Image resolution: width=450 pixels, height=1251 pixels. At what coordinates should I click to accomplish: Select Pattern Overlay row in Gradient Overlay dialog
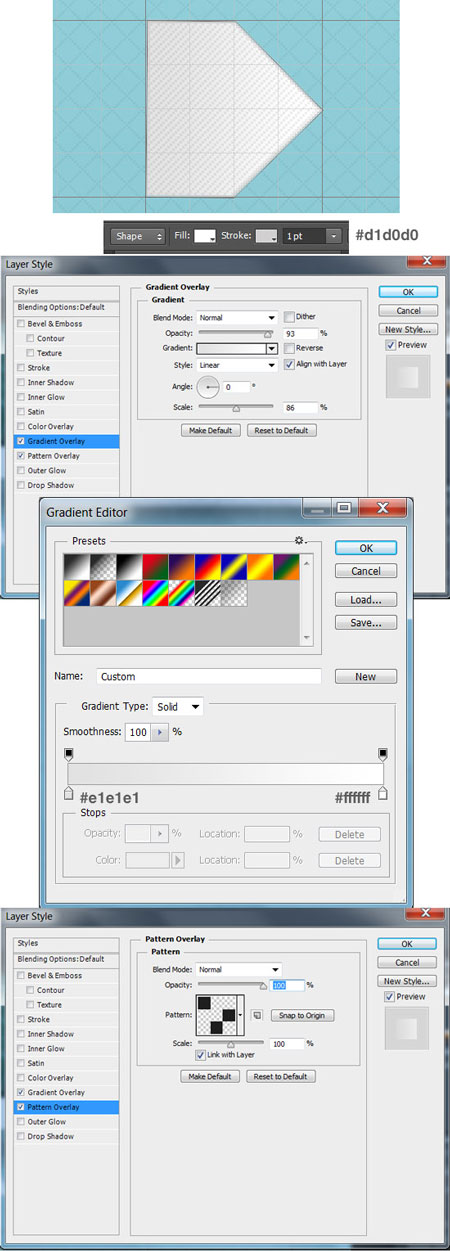[65, 455]
